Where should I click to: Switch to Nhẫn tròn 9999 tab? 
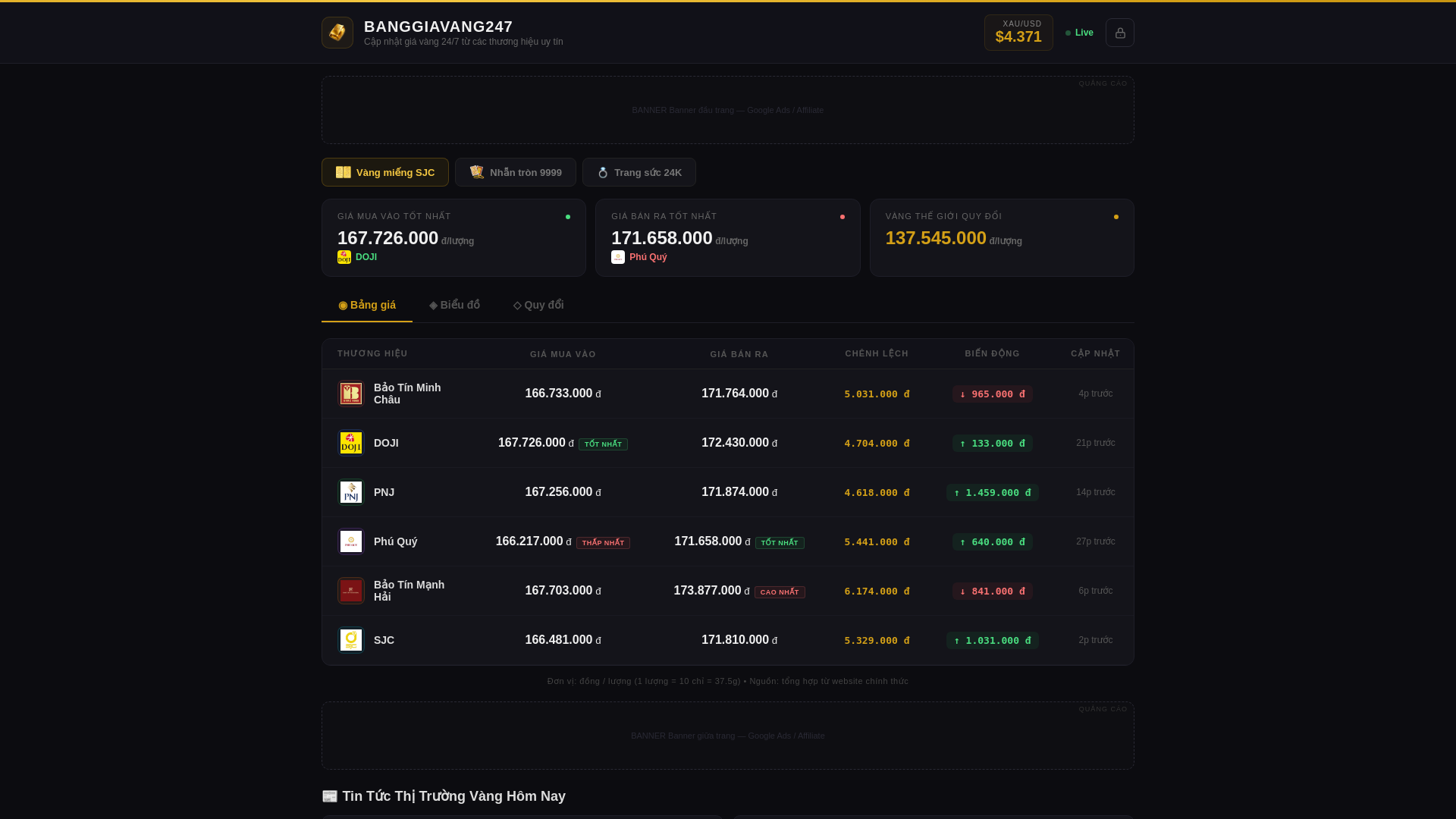[516, 172]
